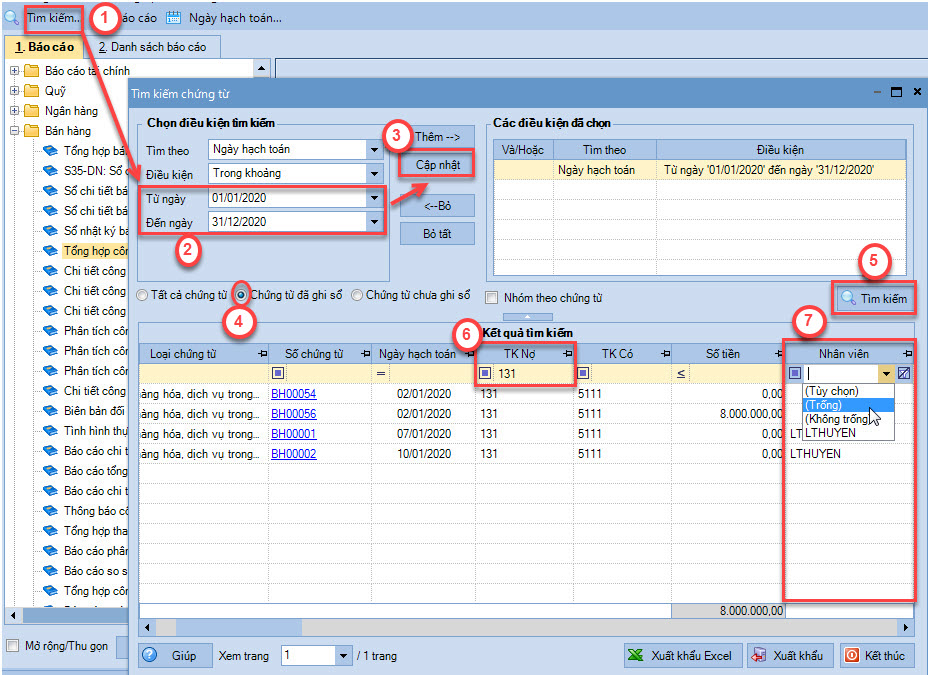Click the equals operator in Ngày hạch toán filter
This screenshot has height=675, width=928.
381,373
